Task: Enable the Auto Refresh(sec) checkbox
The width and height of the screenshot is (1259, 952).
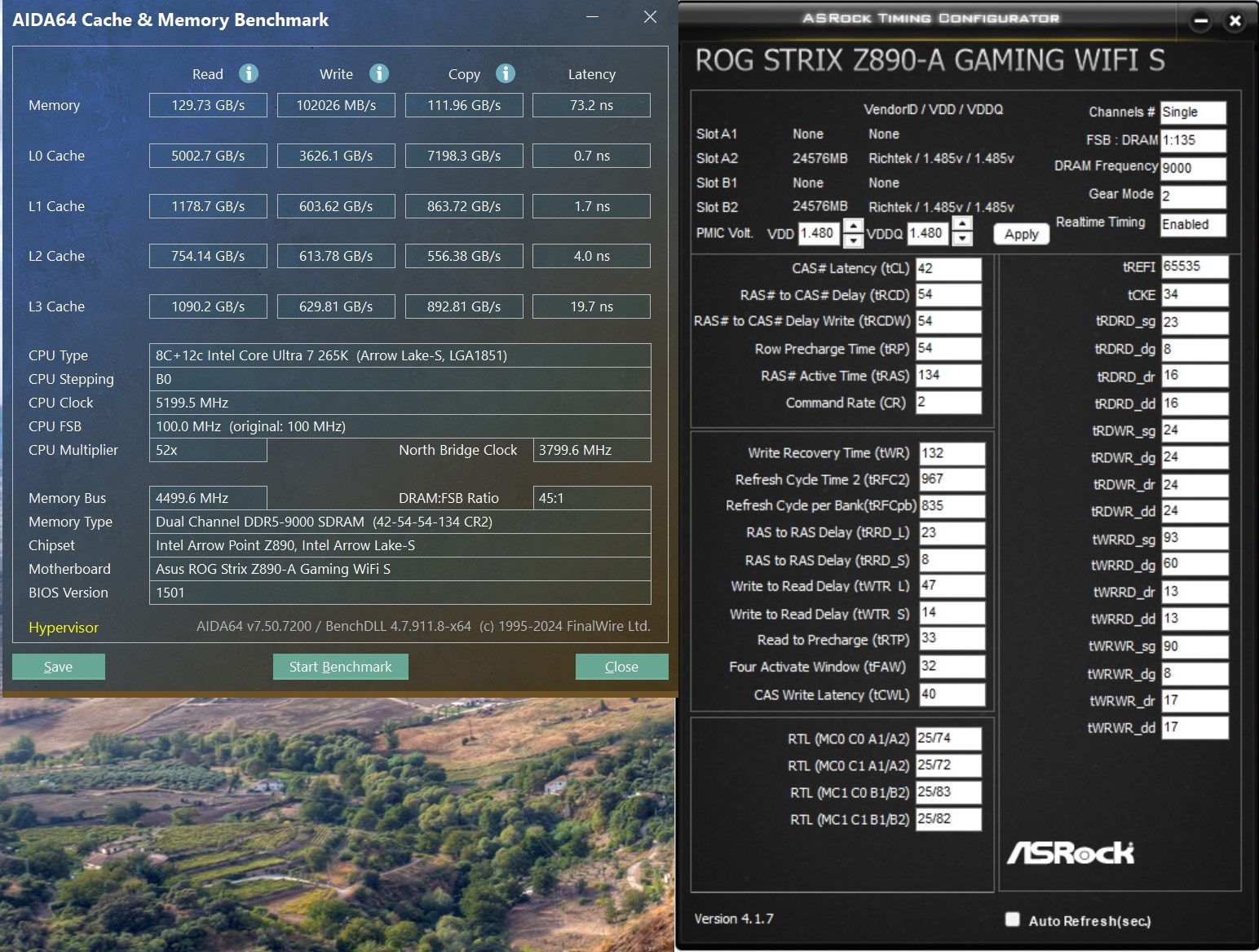Action: 1013,919
